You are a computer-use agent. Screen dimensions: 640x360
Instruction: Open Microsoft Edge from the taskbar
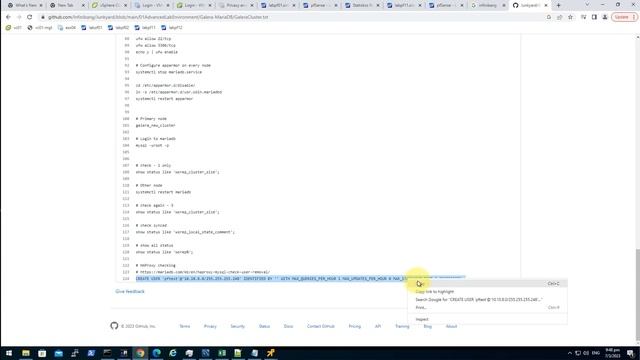[x=156, y=353]
